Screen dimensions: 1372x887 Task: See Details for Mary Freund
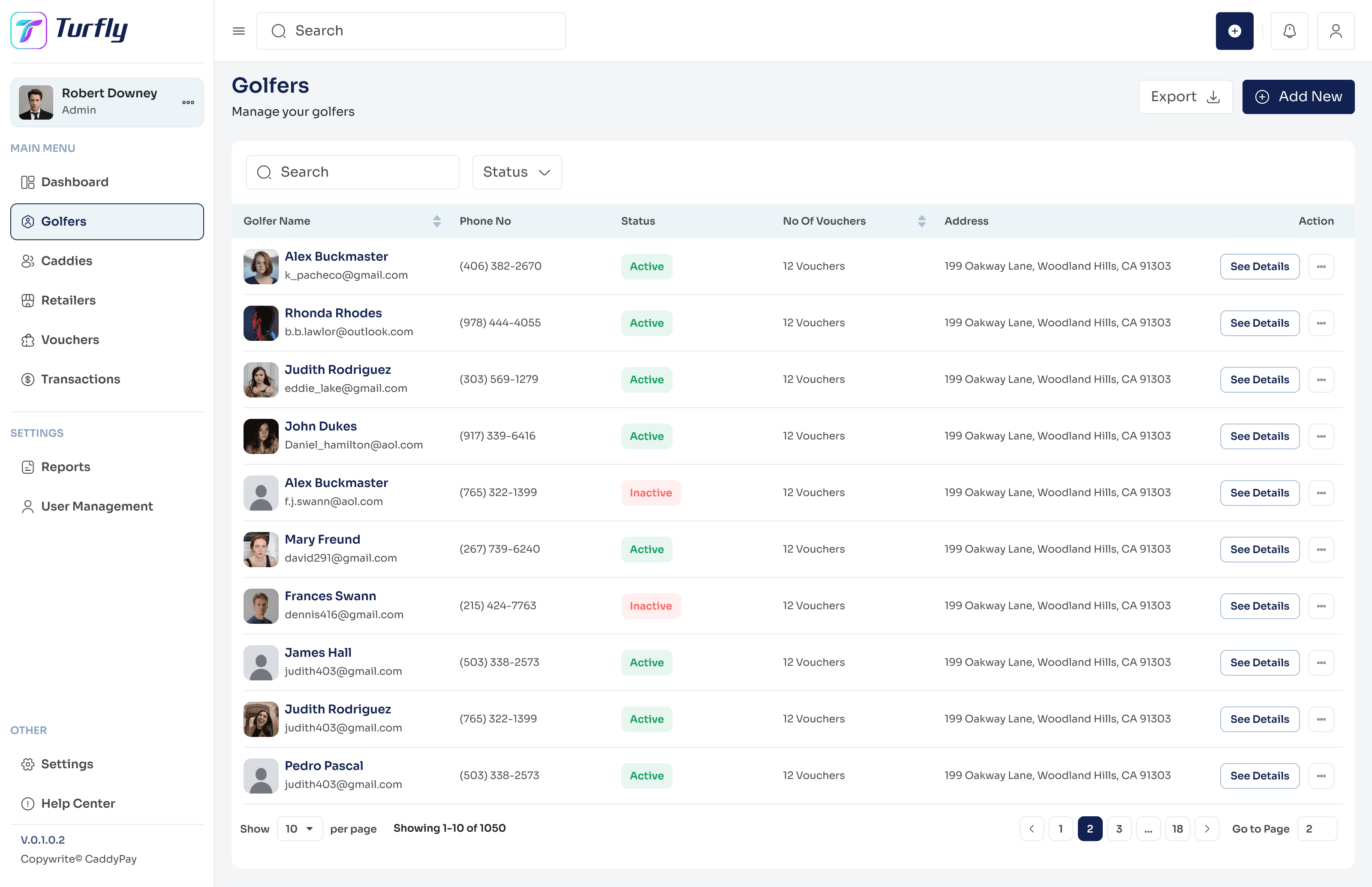1259,550
